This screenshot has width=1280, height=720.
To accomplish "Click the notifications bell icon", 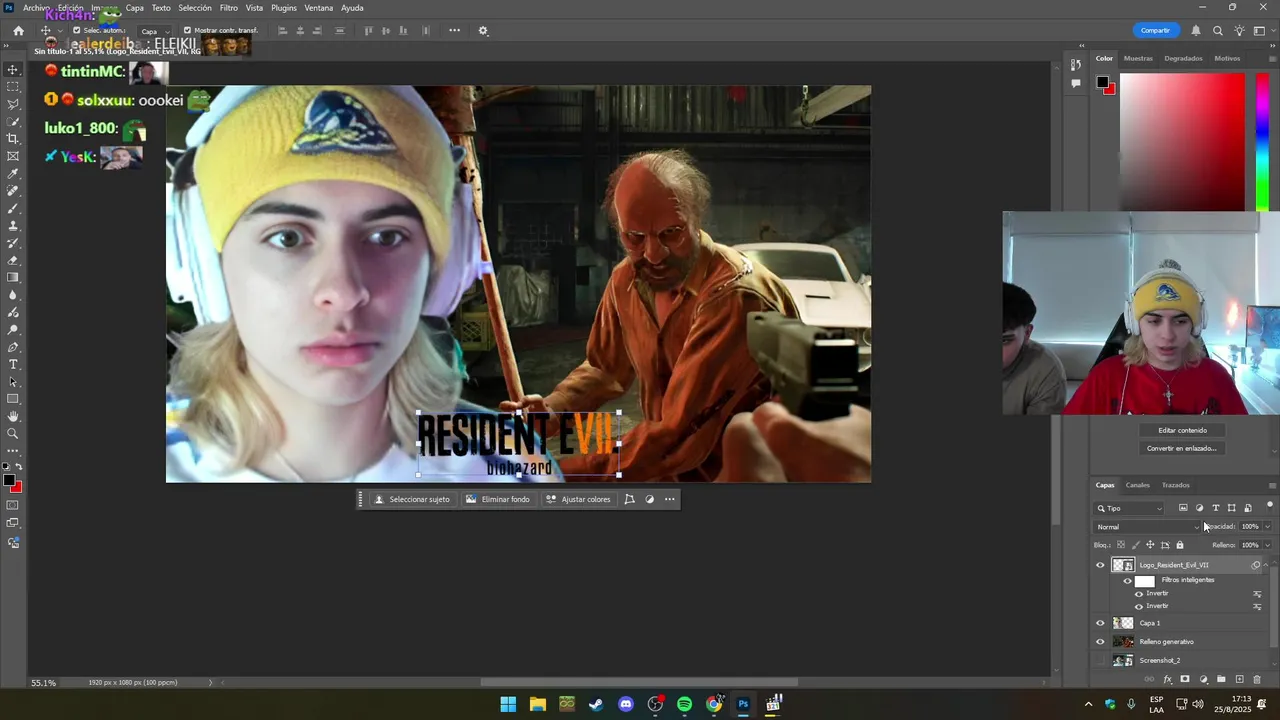I will coord(1196,30).
